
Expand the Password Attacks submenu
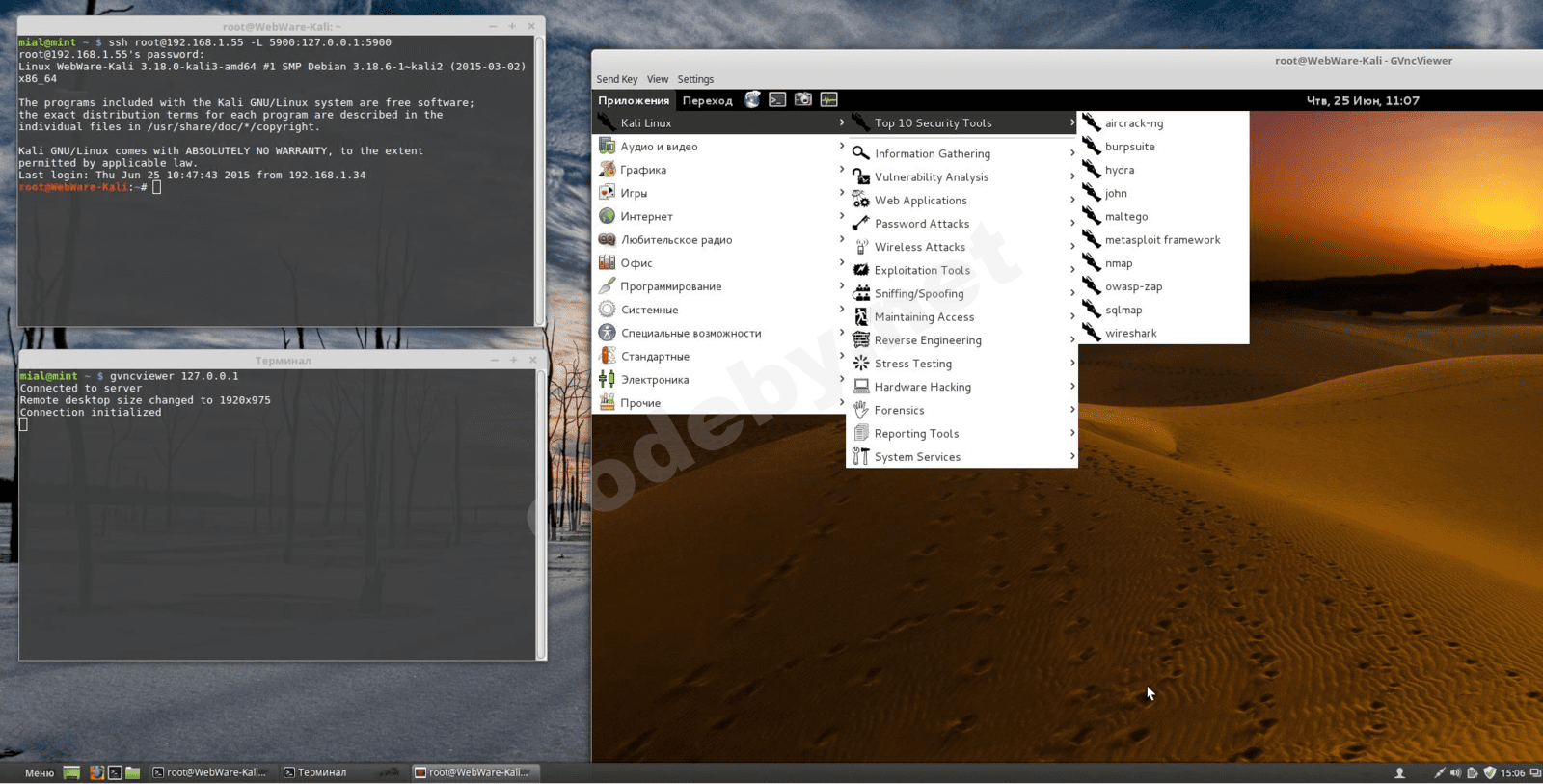pos(962,224)
